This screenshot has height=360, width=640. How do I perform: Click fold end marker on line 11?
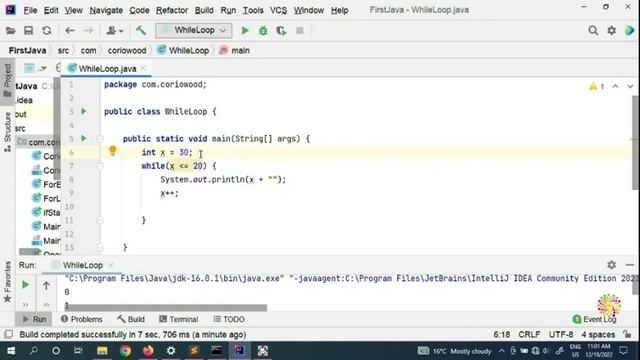tap(100, 220)
